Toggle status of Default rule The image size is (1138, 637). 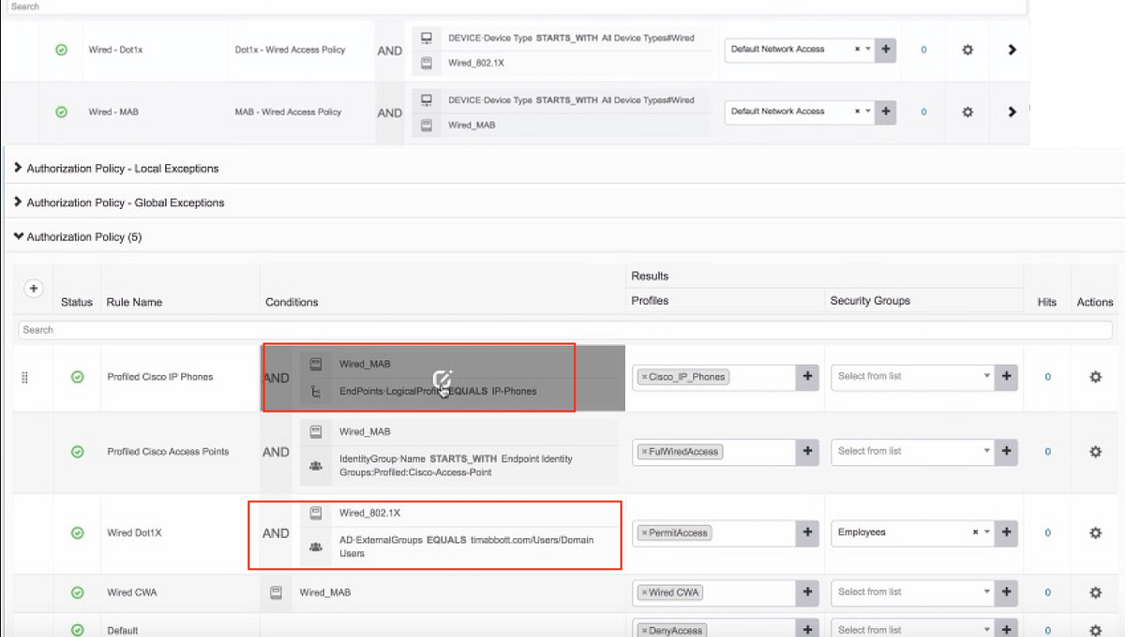pyautogui.click(x=78, y=630)
